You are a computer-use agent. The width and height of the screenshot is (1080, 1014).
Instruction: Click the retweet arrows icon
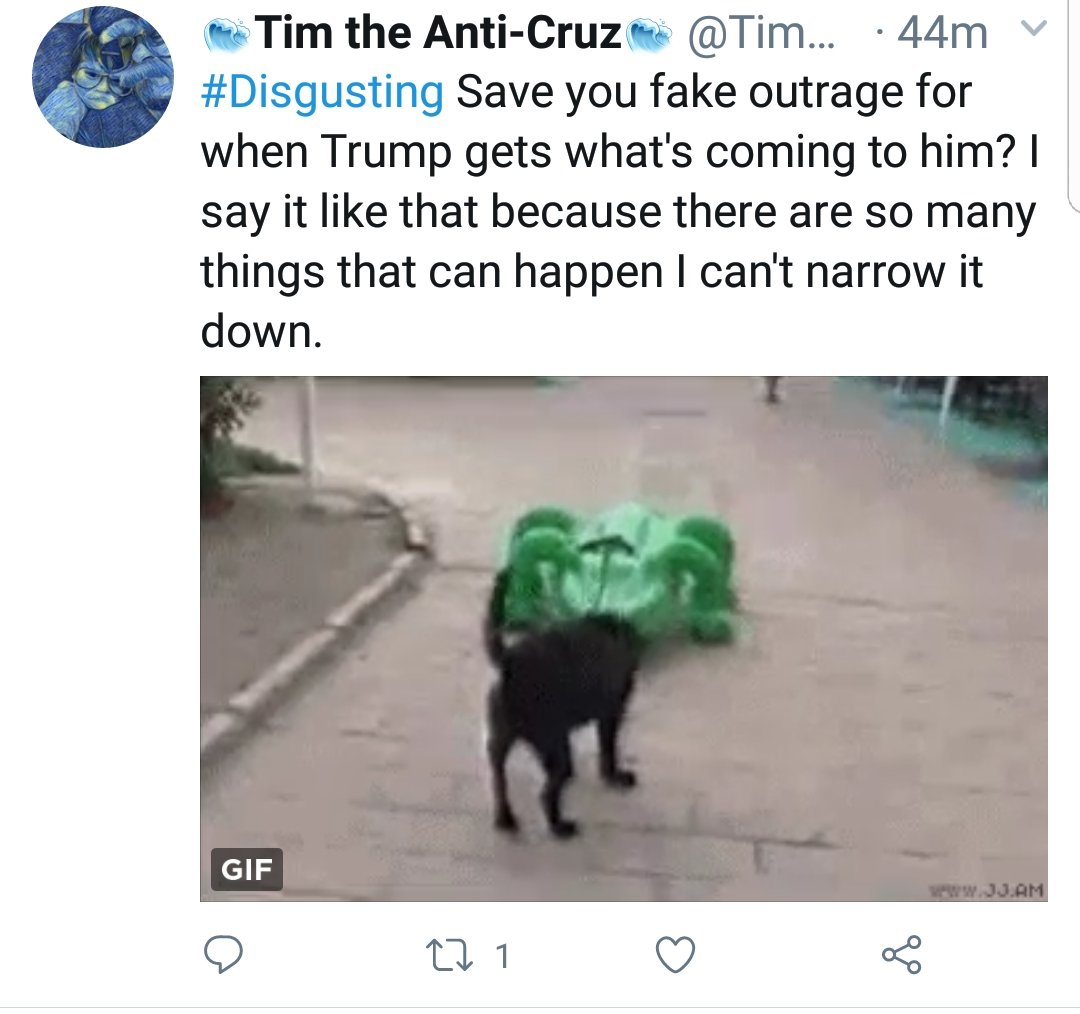point(450,956)
